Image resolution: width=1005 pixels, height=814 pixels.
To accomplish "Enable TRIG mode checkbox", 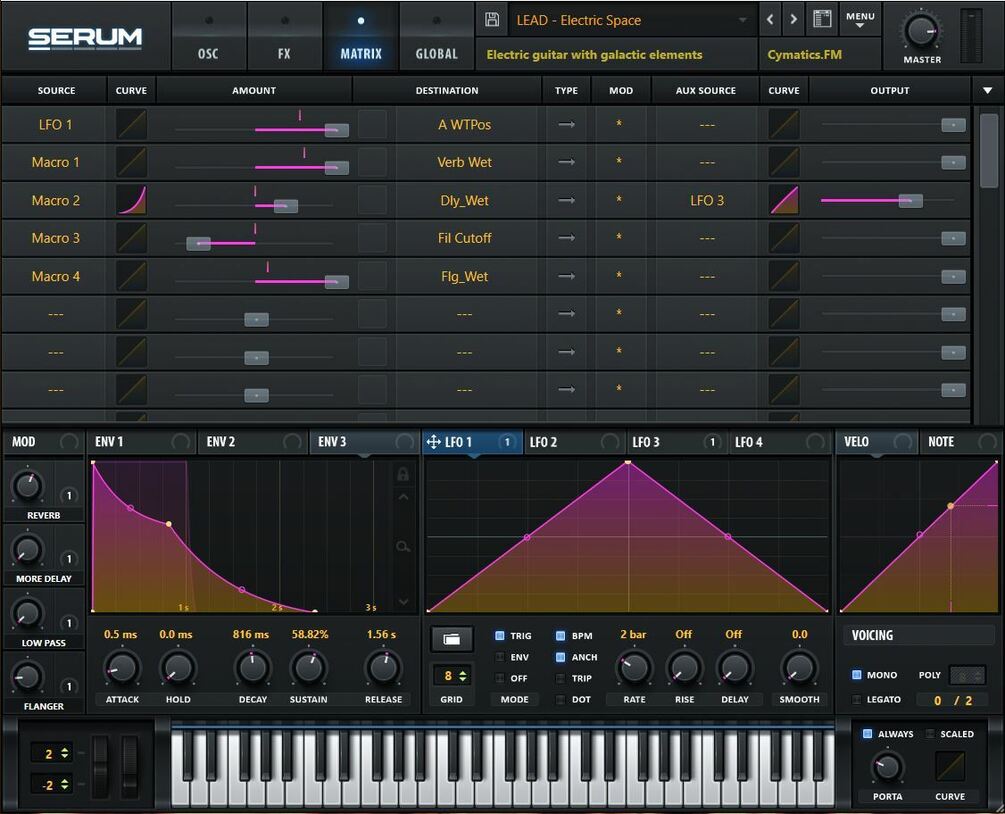I will (500, 636).
